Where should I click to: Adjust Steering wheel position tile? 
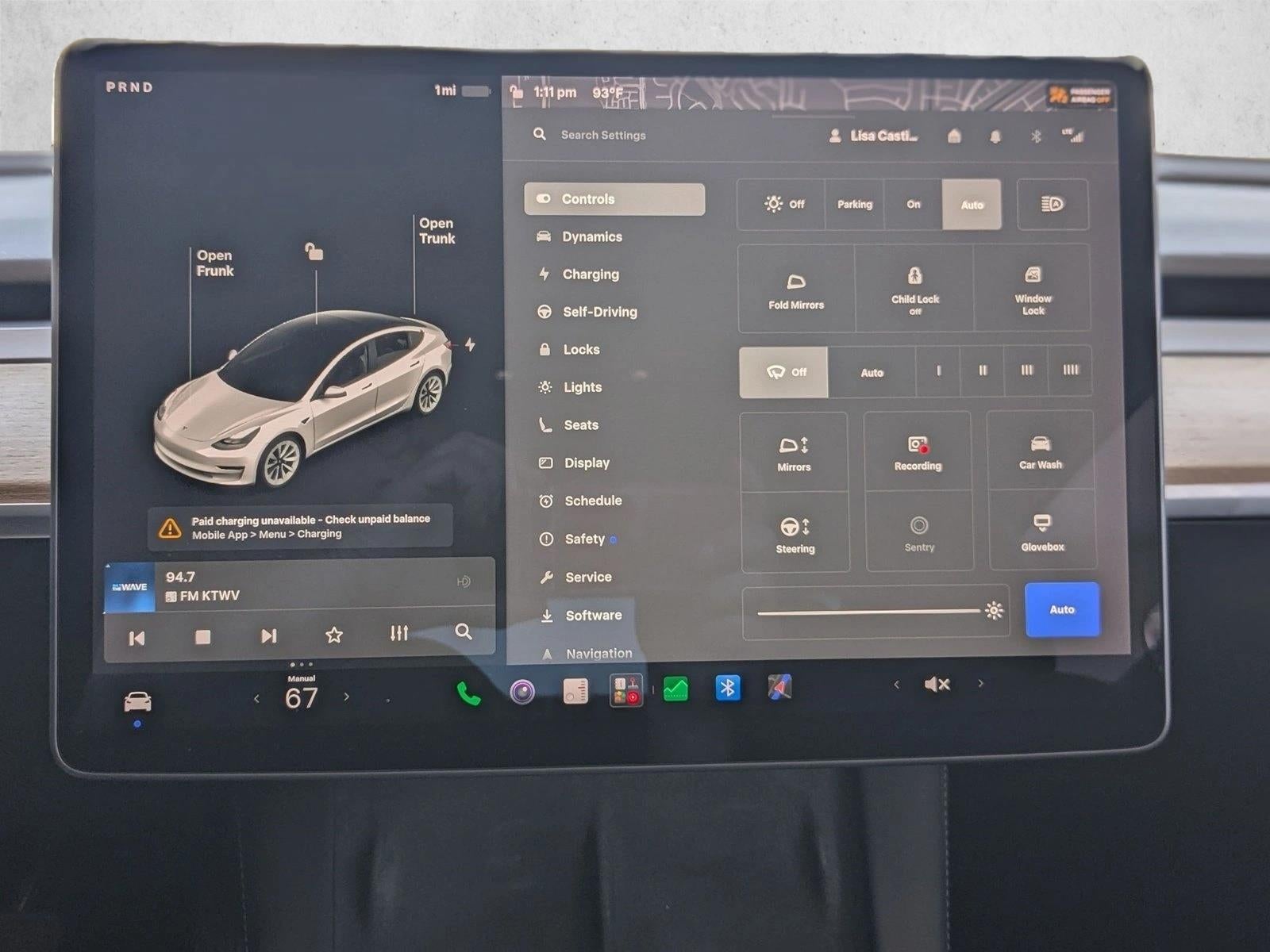coord(795,533)
